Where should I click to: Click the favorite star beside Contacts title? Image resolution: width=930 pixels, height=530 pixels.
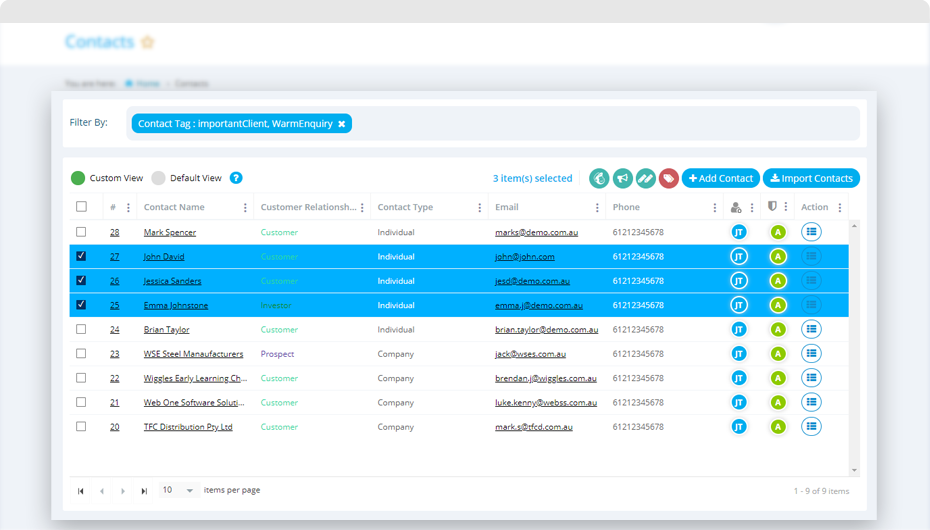(148, 42)
